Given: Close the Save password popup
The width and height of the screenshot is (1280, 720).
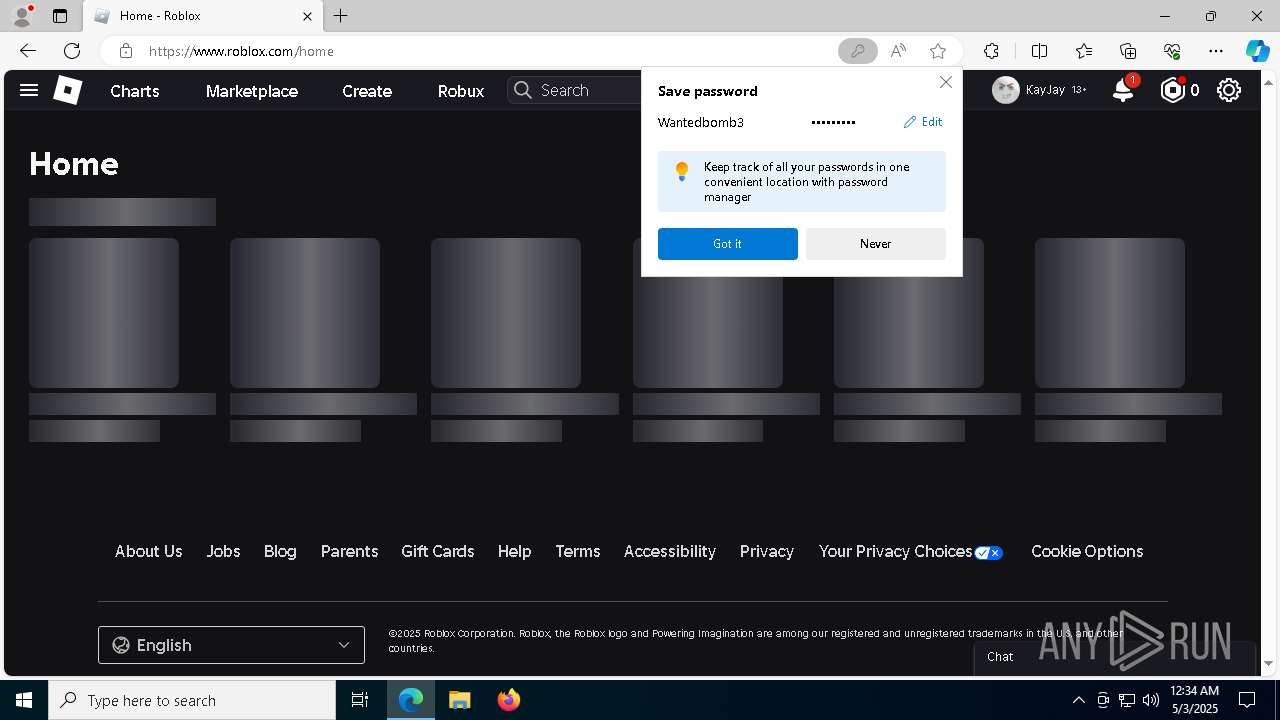Looking at the screenshot, I should pyautogui.click(x=945, y=82).
